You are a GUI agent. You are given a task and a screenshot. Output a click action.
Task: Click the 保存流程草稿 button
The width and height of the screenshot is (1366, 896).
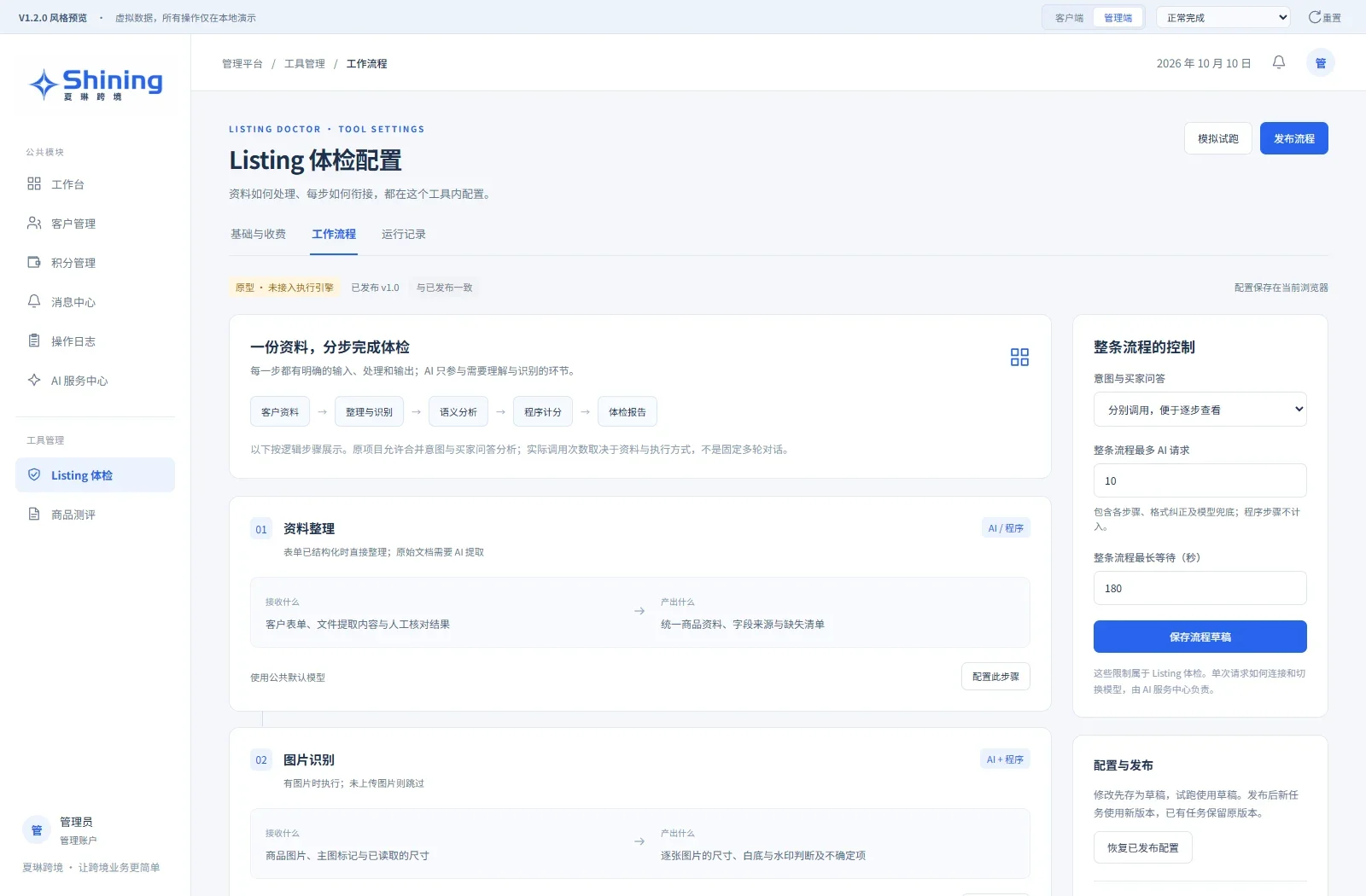point(1200,637)
